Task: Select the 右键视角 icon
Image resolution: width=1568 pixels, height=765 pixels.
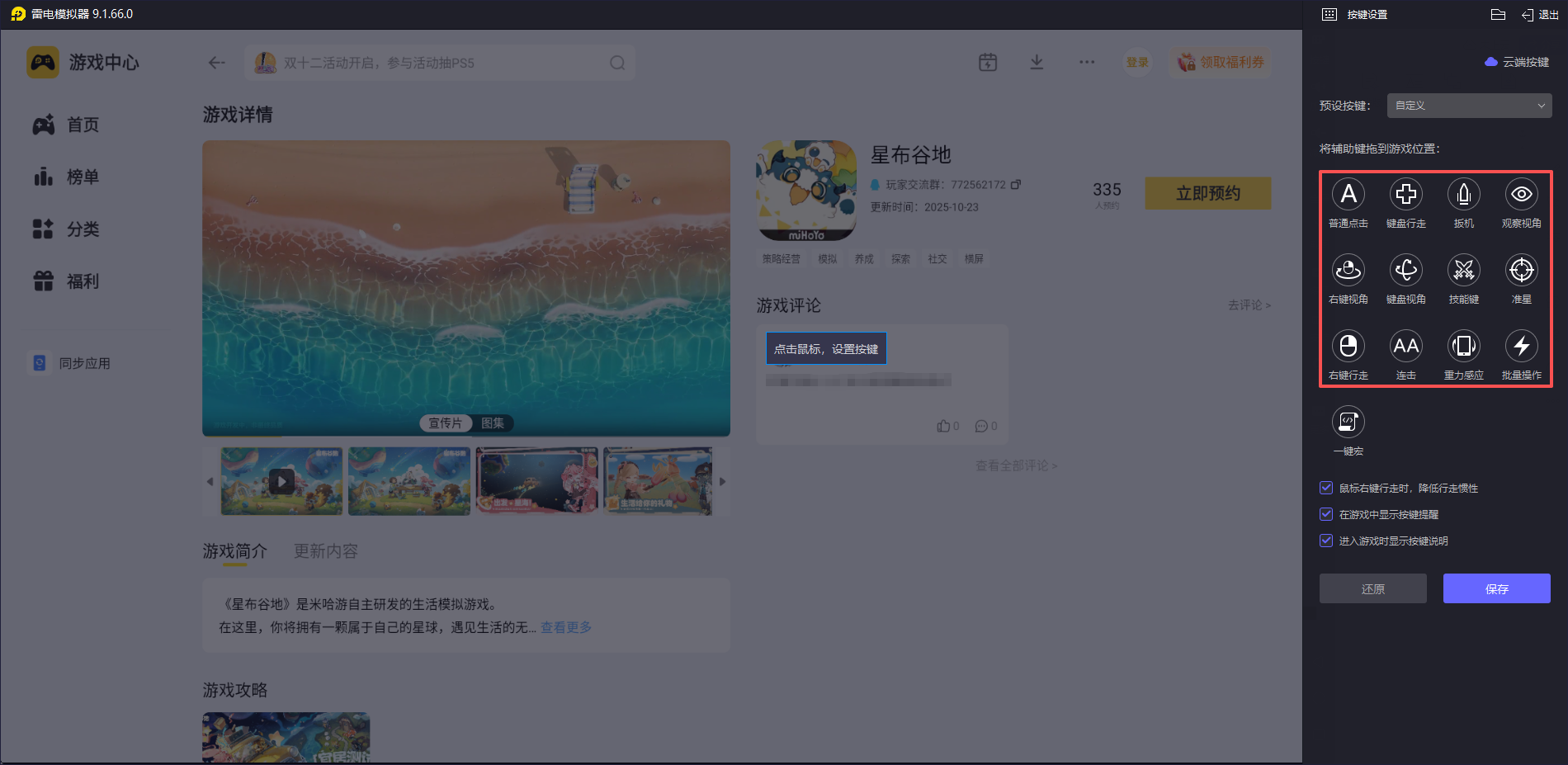Action: pos(1348,271)
